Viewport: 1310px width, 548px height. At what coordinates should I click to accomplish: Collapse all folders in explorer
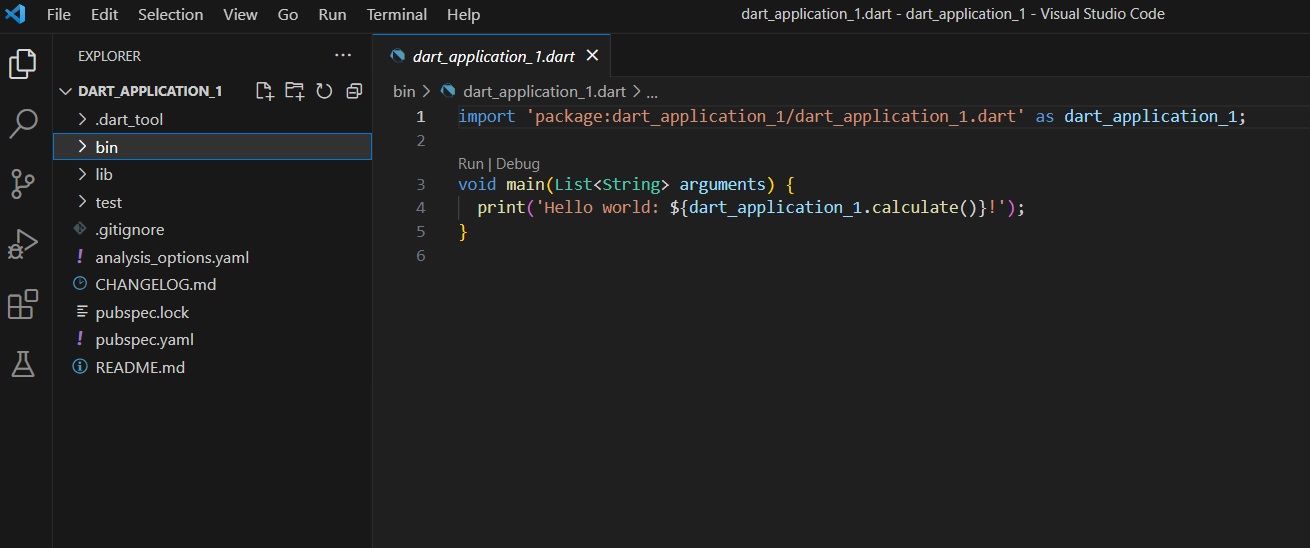click(x=354, y=91)
